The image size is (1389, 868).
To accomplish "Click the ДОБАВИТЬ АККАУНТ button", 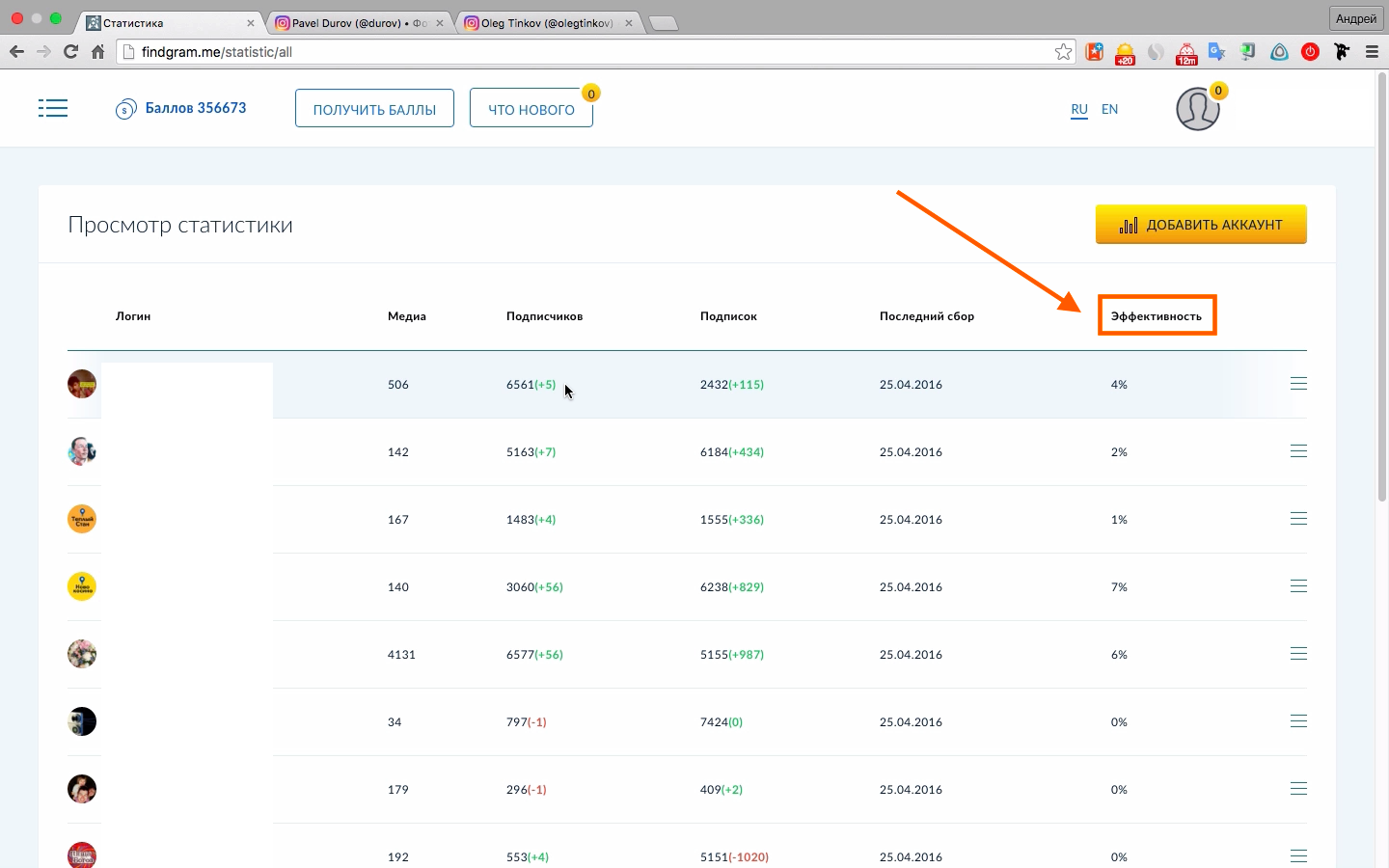I will coord(1201,224).
